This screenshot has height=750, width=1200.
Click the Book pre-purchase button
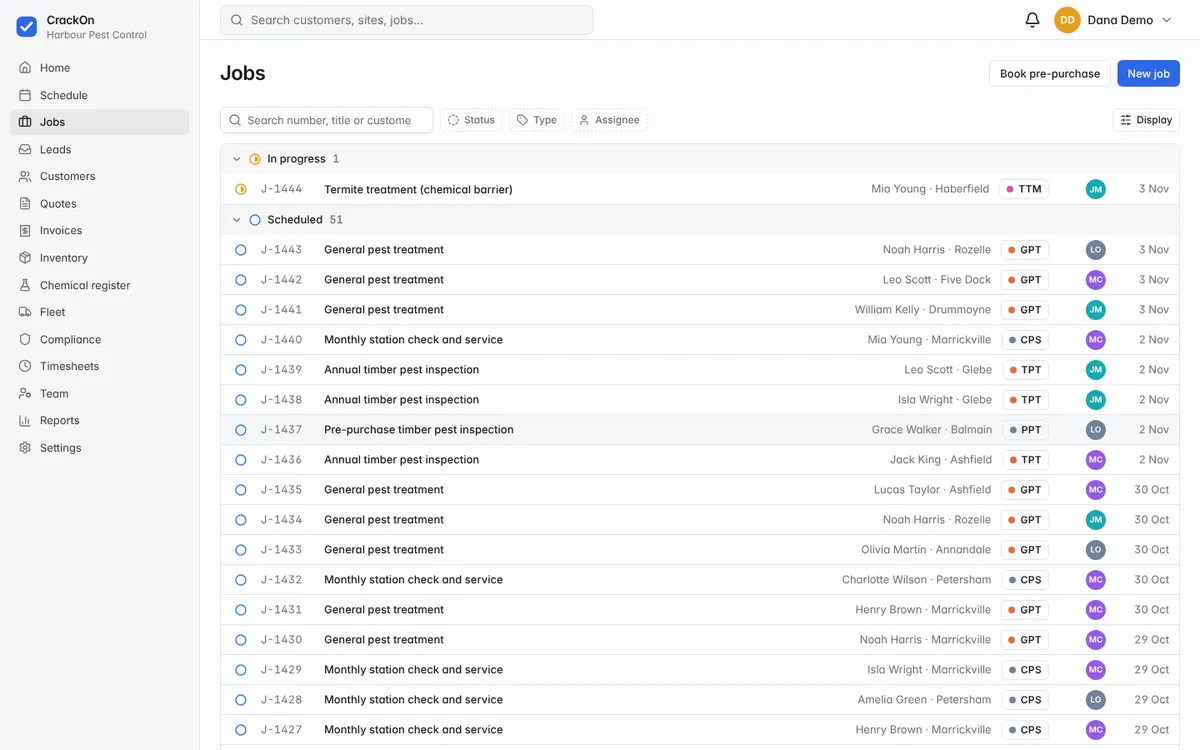click(1050, 73)
